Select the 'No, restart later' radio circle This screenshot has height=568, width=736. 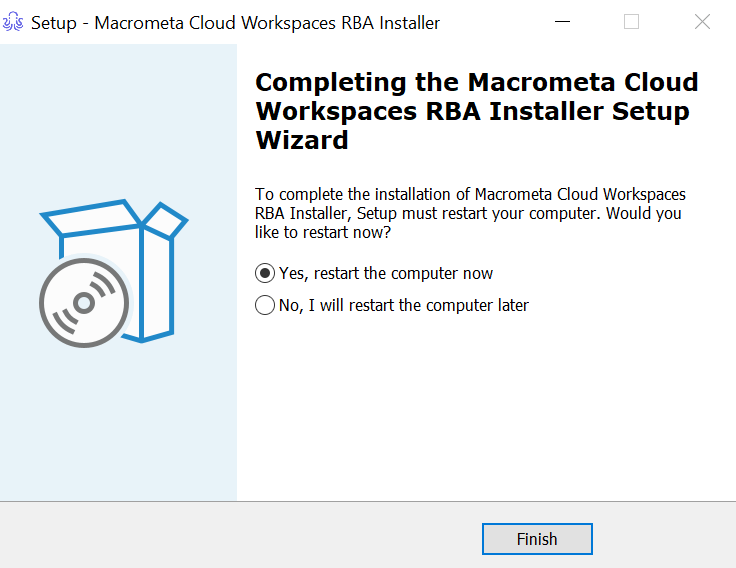(x=265, y=305)
